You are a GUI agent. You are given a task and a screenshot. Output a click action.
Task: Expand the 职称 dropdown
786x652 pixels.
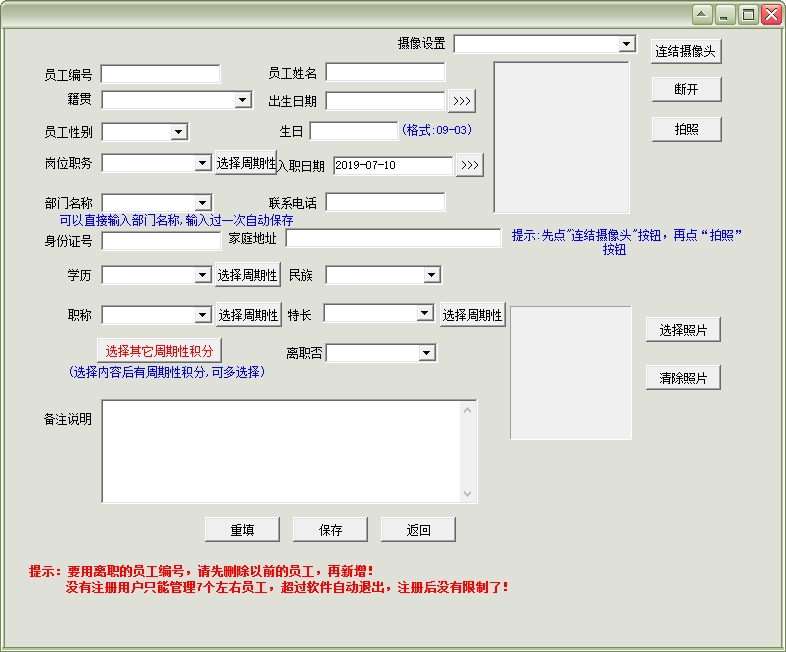pyautogui.click(x=202, y=315)
